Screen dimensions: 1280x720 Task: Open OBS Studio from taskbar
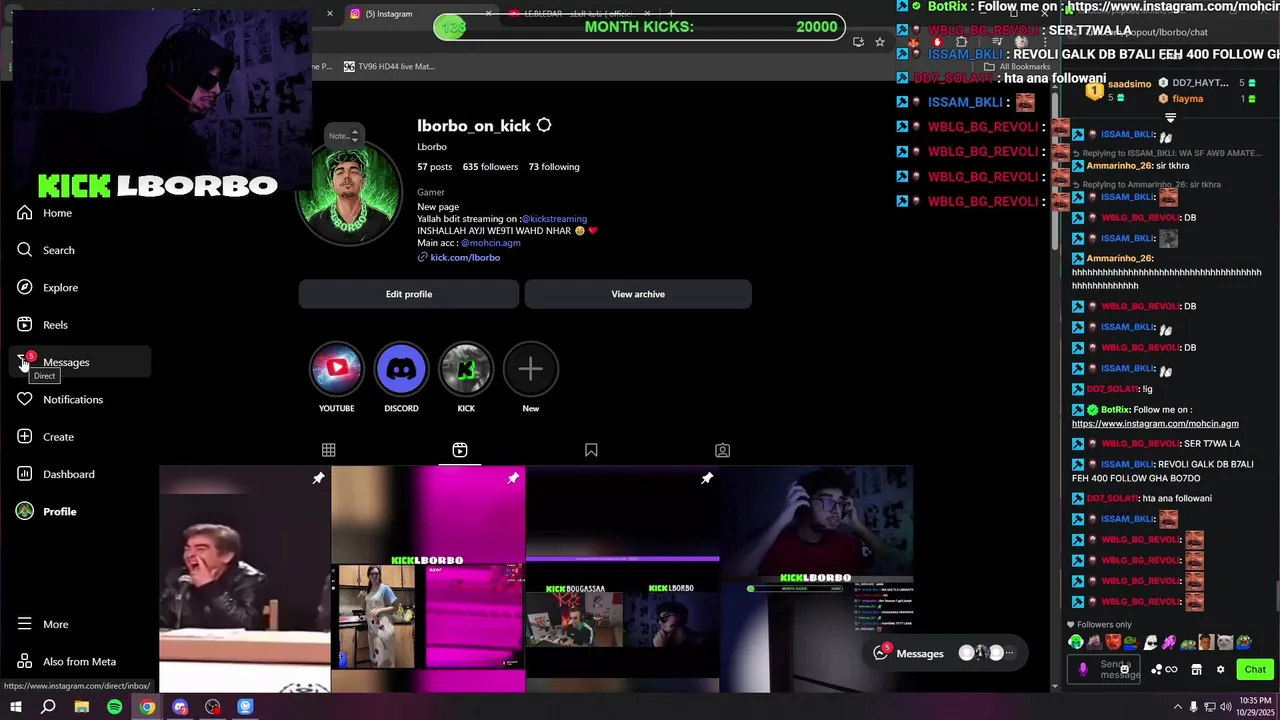tap(213, 707)
